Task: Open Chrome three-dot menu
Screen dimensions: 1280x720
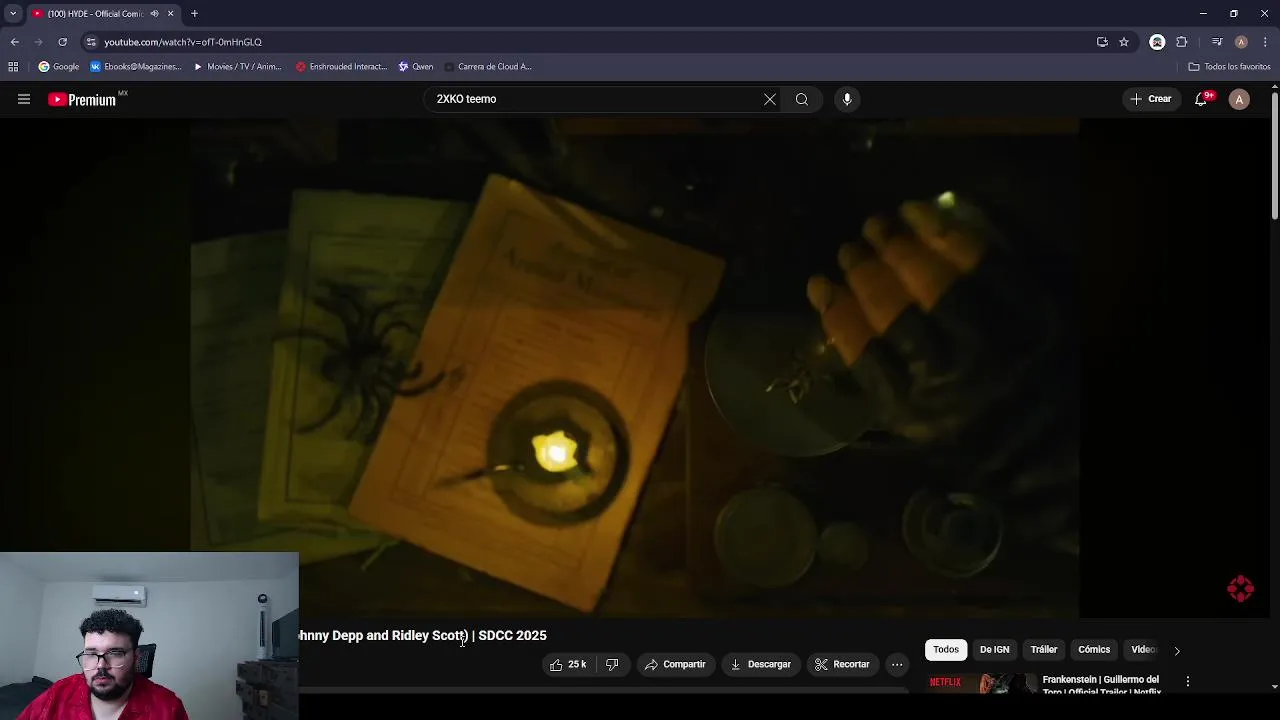Action: point(1265,42)
